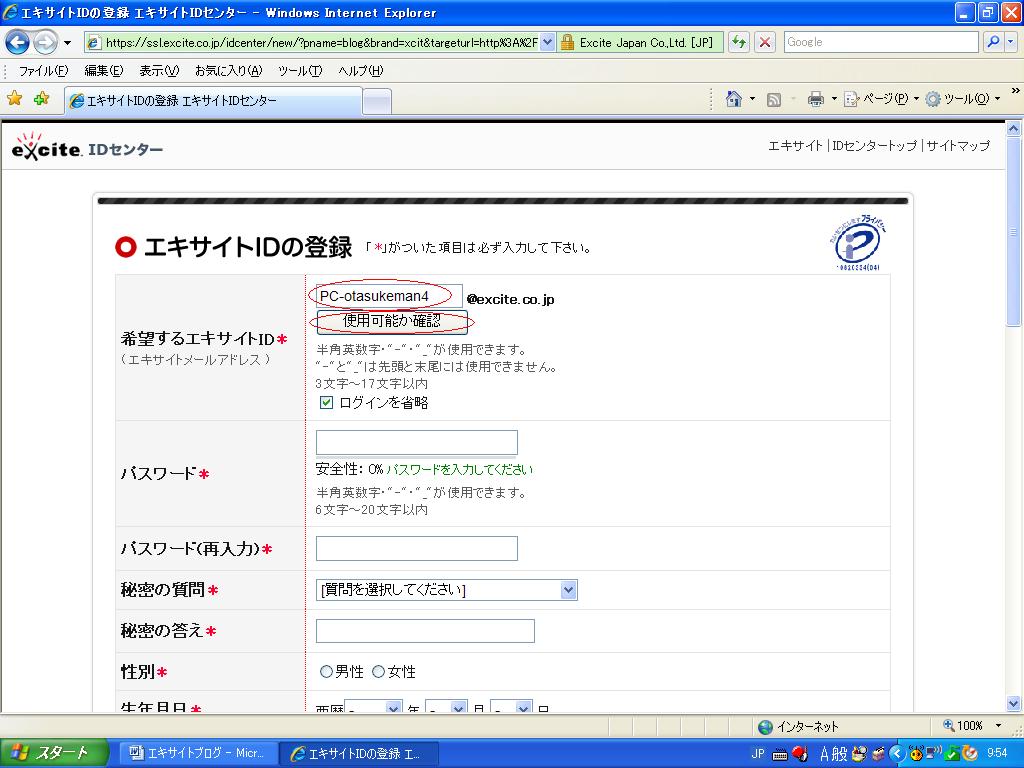The width and height of the screenshot is (1024, 768).
Task: Click the Forward navigation arrow
Action: [x=44, y=42]
